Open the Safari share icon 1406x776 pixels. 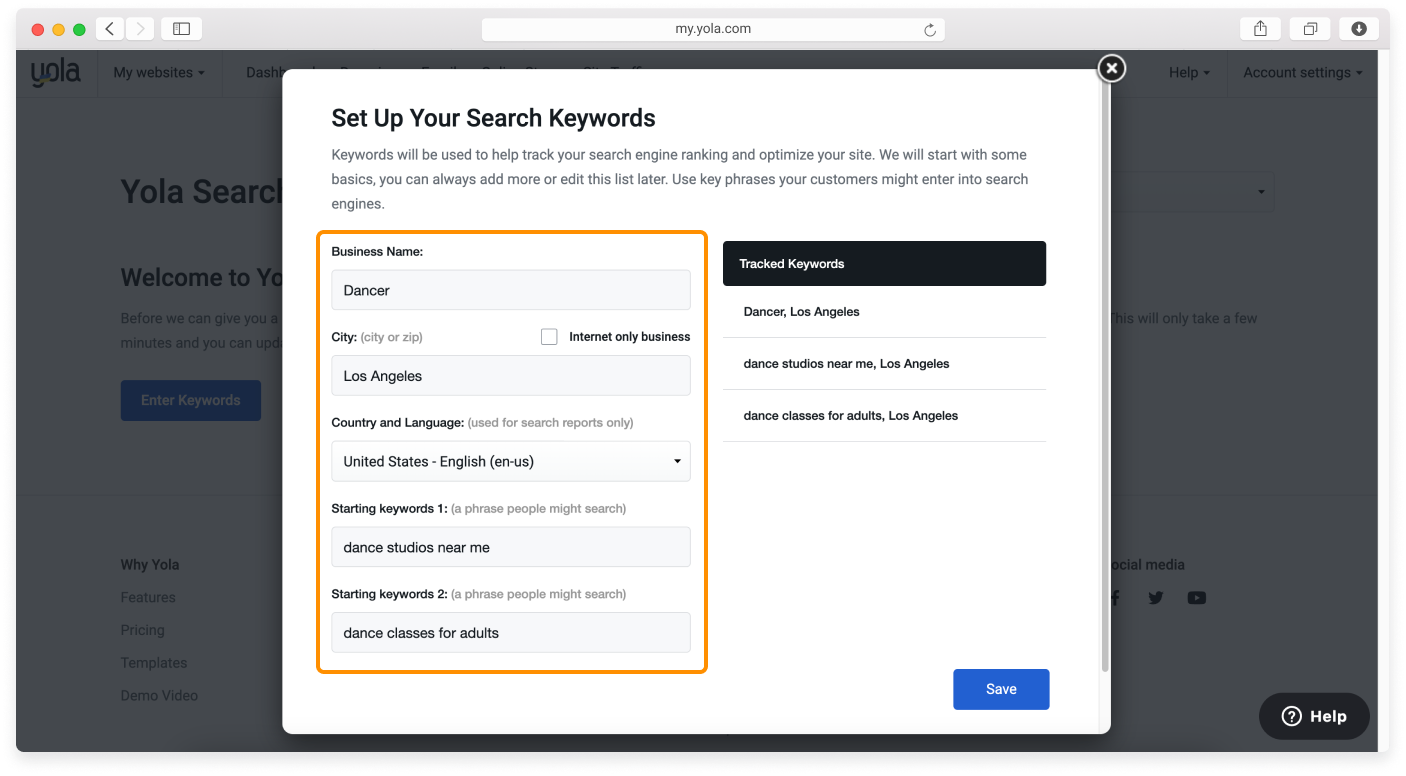tap(1260, 29)
